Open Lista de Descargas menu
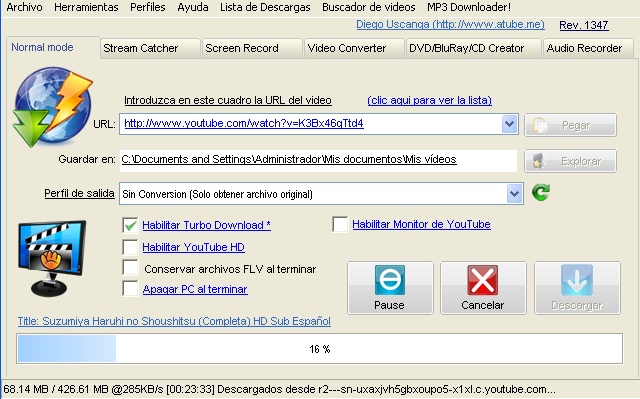Viewport: 640px width, 399px height. [x=265, y=7]
